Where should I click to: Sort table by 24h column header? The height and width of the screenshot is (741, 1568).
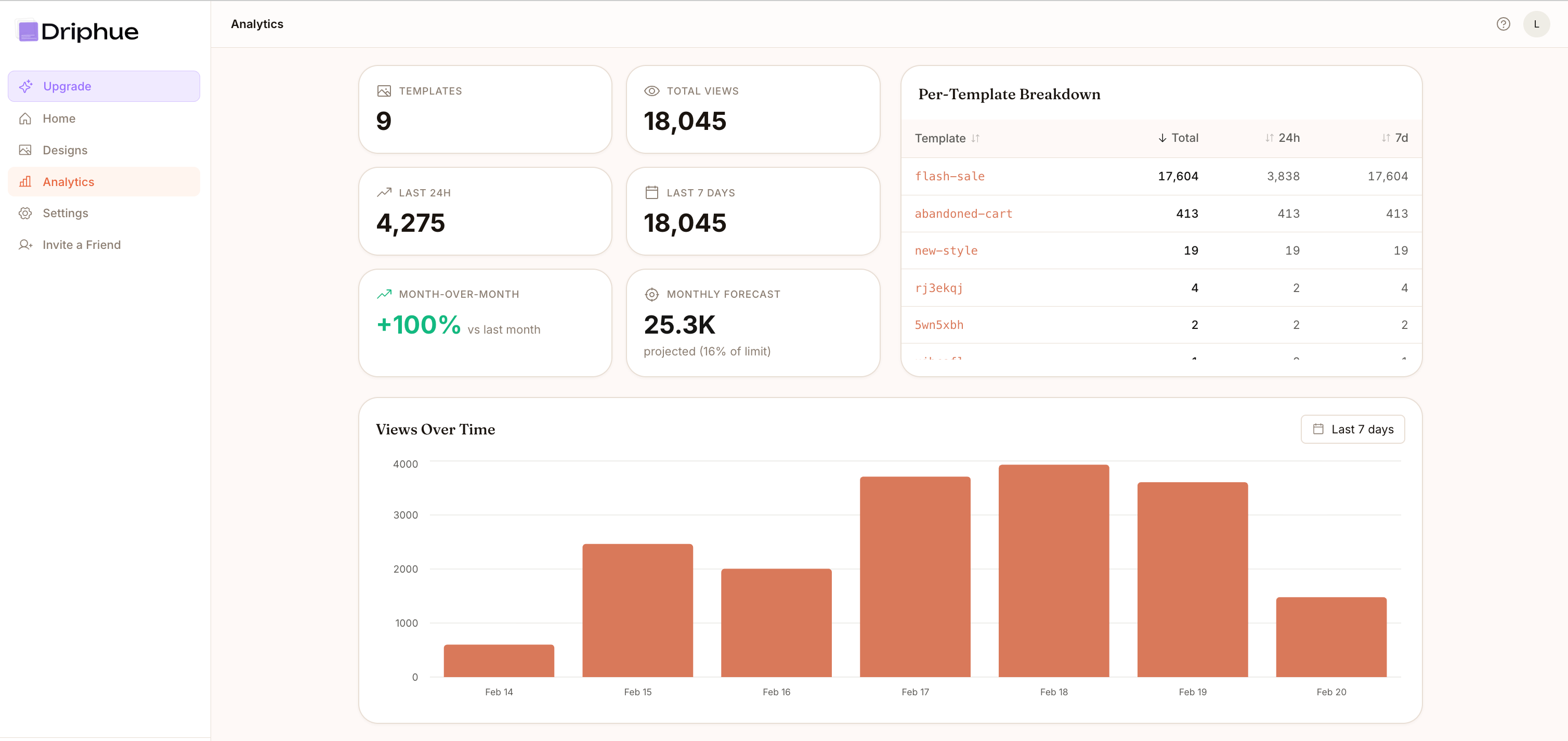[x=1282, y=138]
